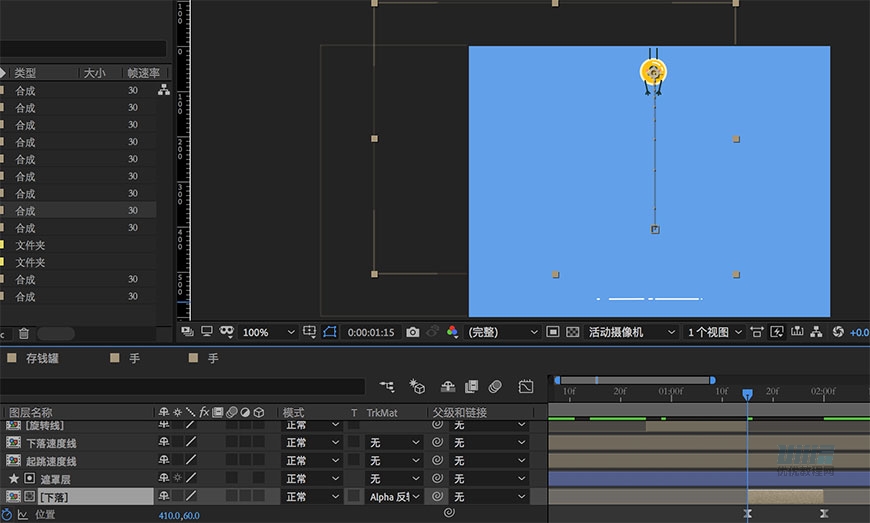Click the 类型 column header
This screenshot has height=523, width=870.
[x=26, y=73]
